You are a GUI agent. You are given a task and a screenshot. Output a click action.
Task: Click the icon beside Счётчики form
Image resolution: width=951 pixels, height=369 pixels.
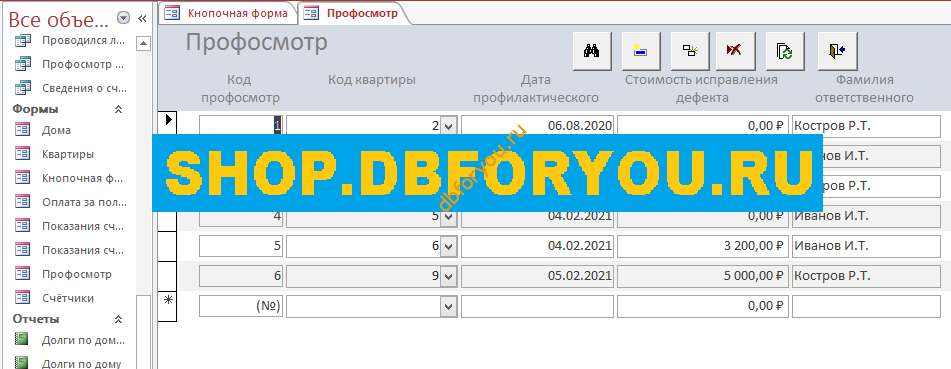pos(22,298)
